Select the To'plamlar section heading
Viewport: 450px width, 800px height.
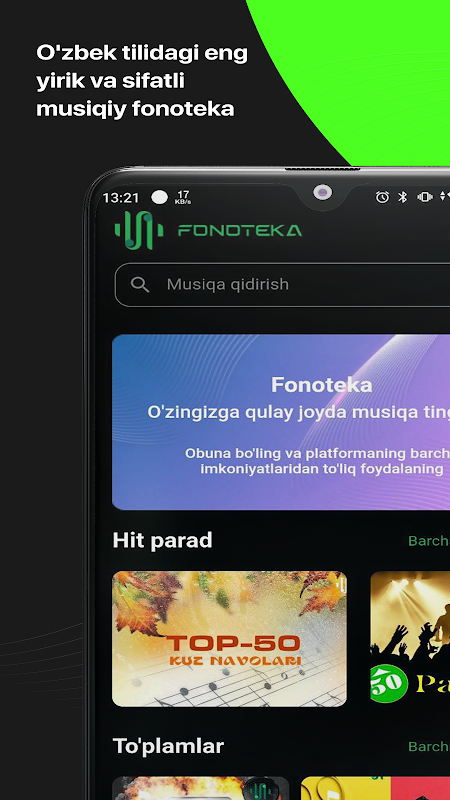pos(168,746)
